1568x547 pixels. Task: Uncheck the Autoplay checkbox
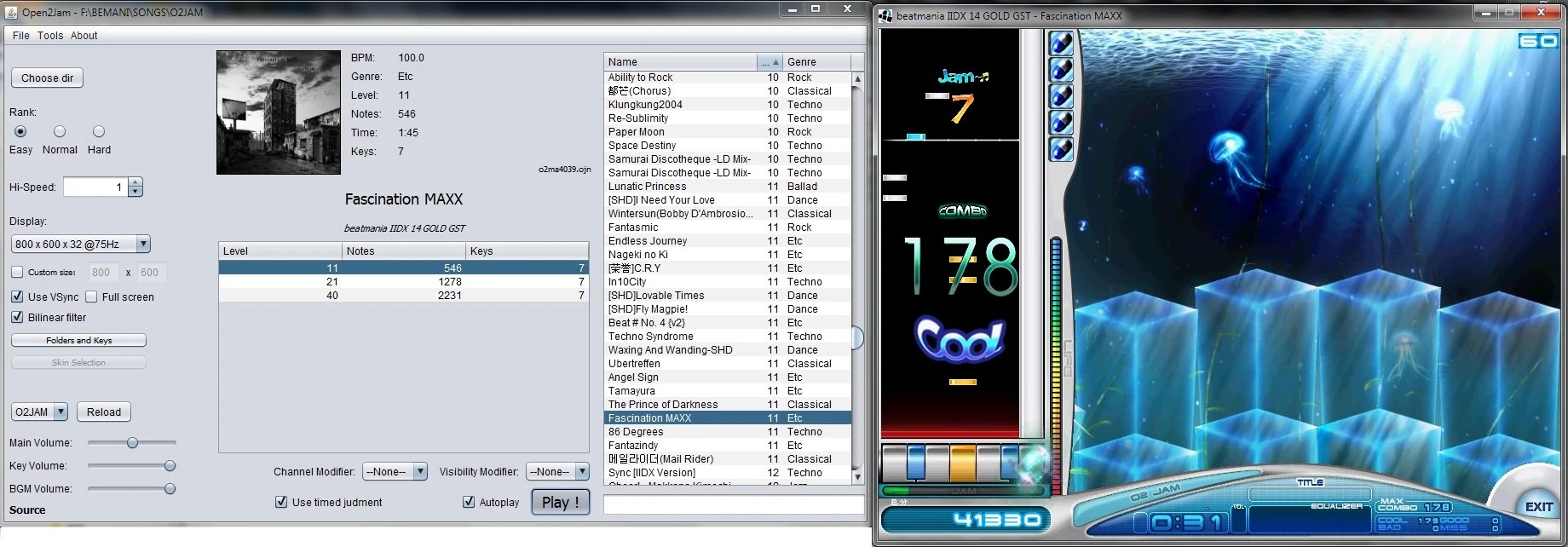pos(469,502)
